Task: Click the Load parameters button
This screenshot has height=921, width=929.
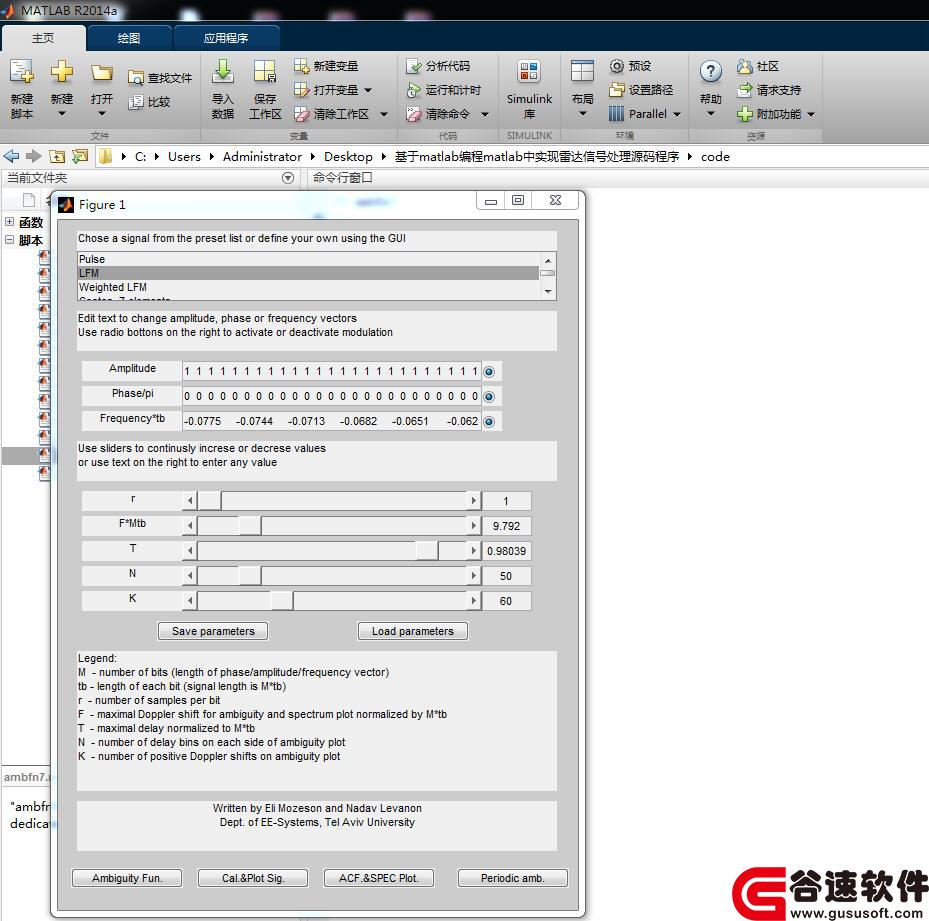Action: coord(412,631)
